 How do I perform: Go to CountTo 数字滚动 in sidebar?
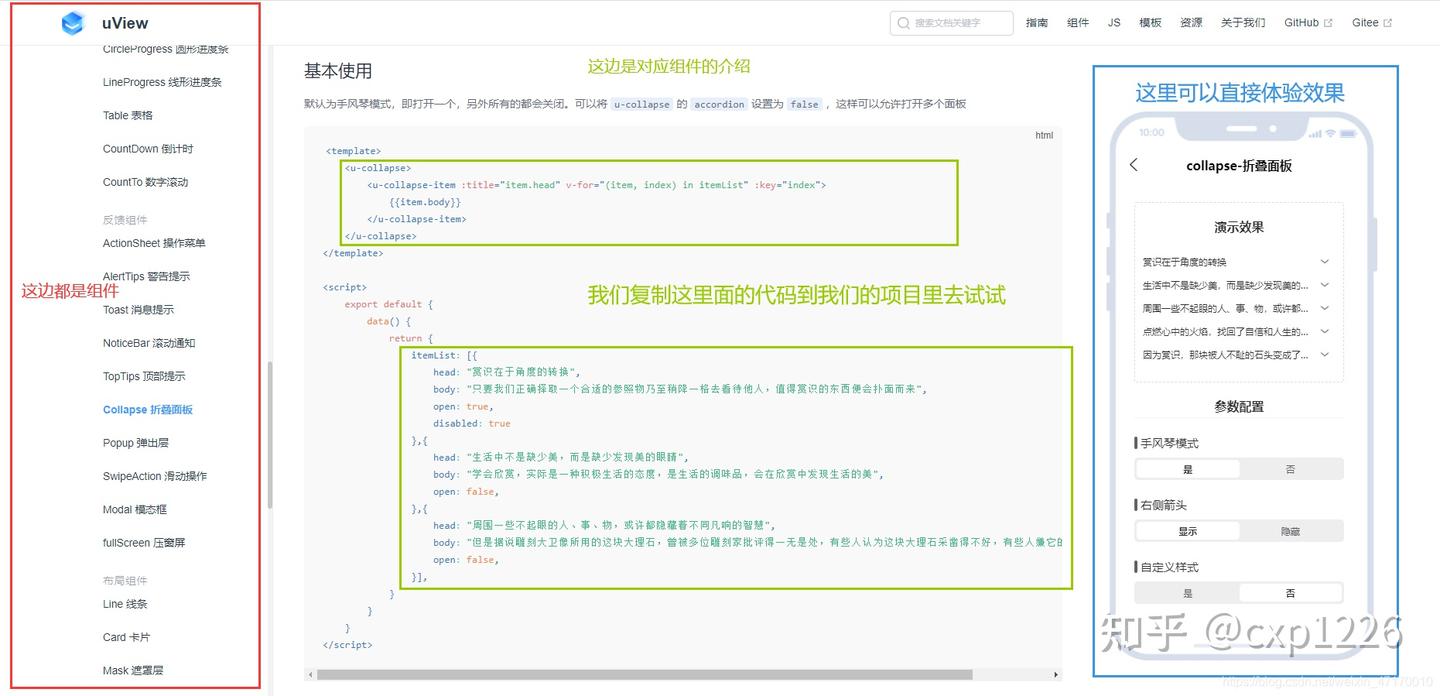click(x=145, y=182)
